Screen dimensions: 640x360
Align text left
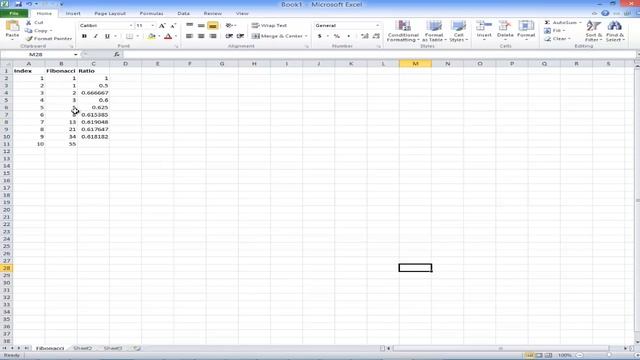point(189,36)
